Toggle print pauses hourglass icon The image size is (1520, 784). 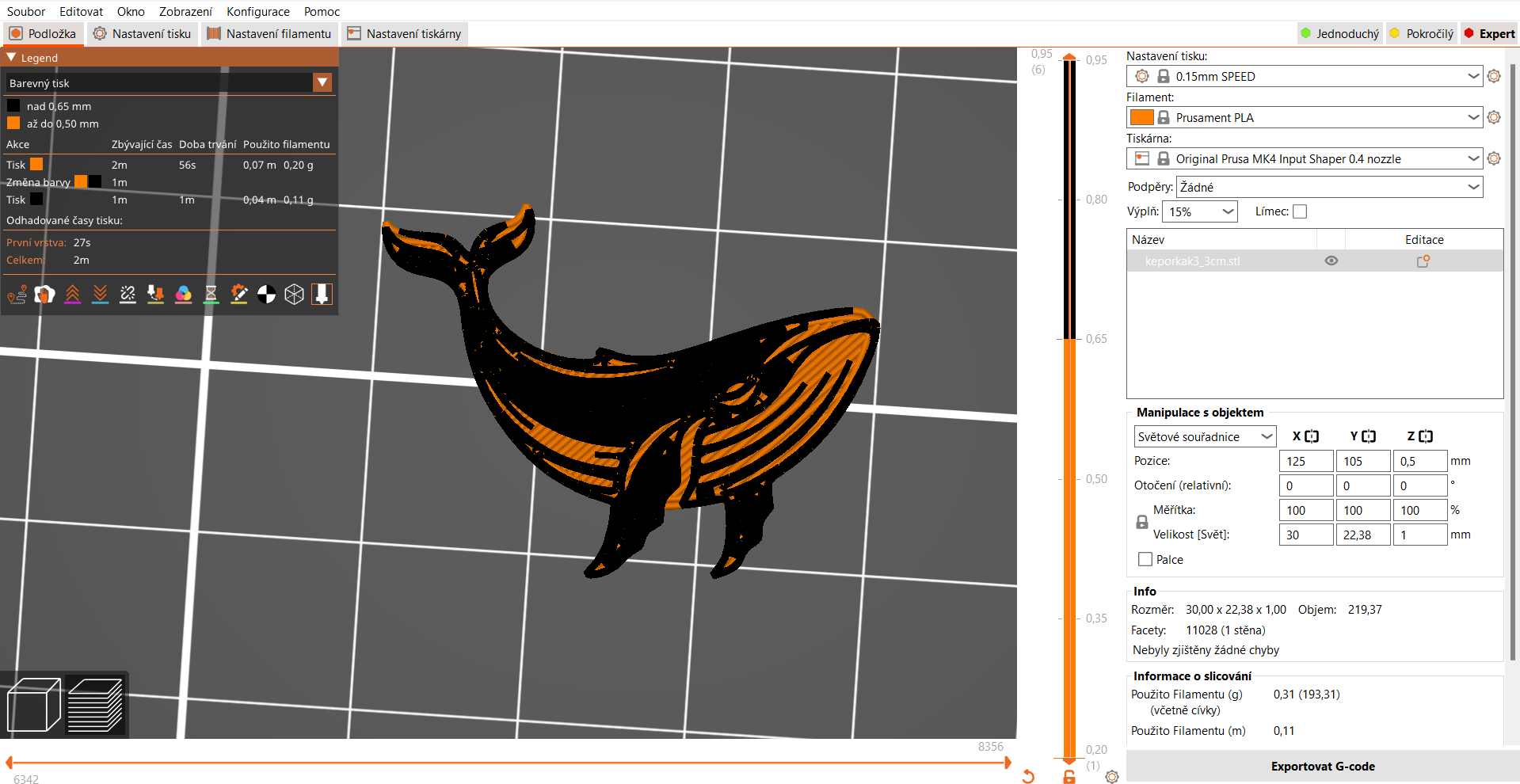[211, 295]
